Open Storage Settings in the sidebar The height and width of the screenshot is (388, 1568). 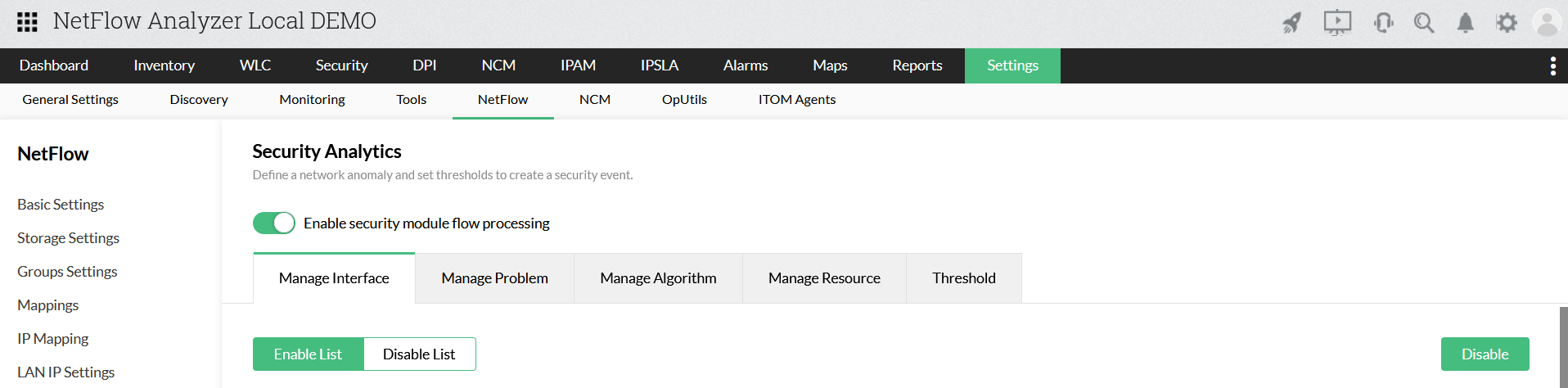click(68, 238)
